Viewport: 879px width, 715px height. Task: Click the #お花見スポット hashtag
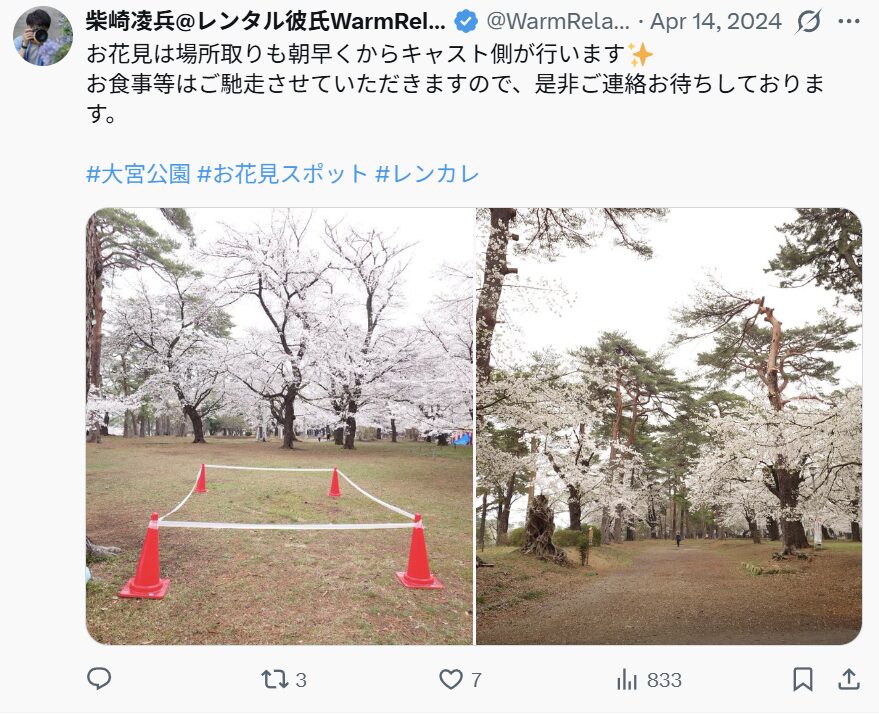(283, 174)
